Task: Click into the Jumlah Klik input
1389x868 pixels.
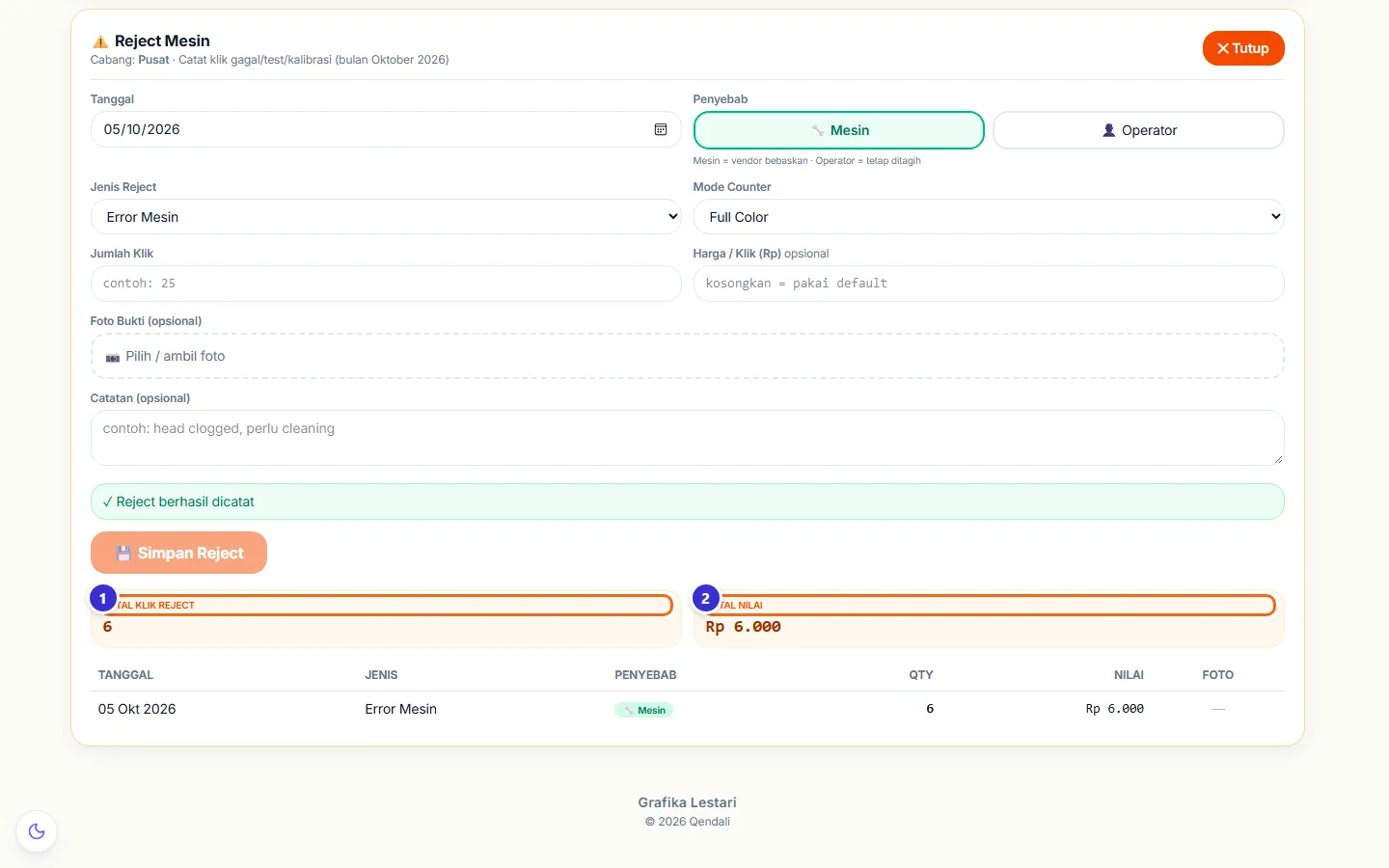Action: (x=386, y=284)
